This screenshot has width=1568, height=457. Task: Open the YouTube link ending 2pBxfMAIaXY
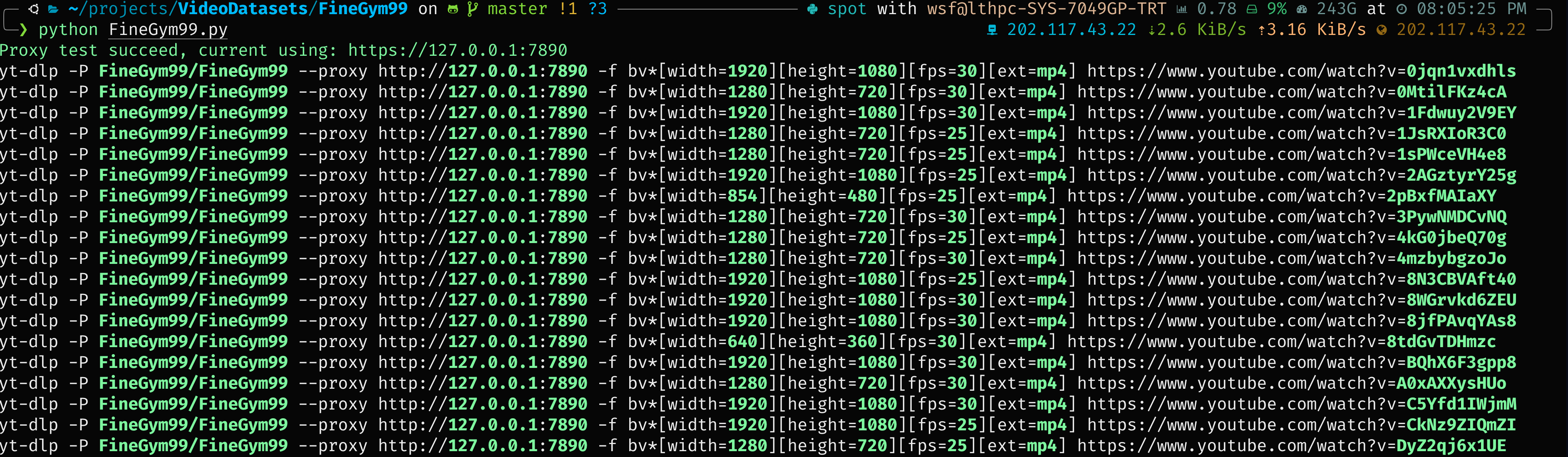(1281, 196)
